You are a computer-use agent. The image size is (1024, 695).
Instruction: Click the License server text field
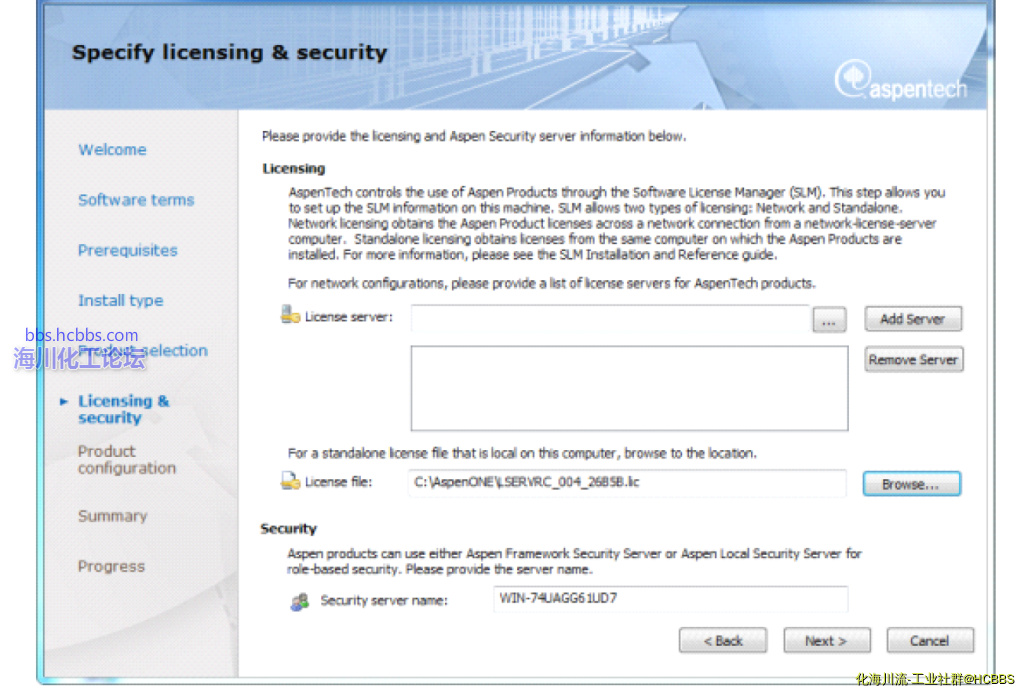609,319
